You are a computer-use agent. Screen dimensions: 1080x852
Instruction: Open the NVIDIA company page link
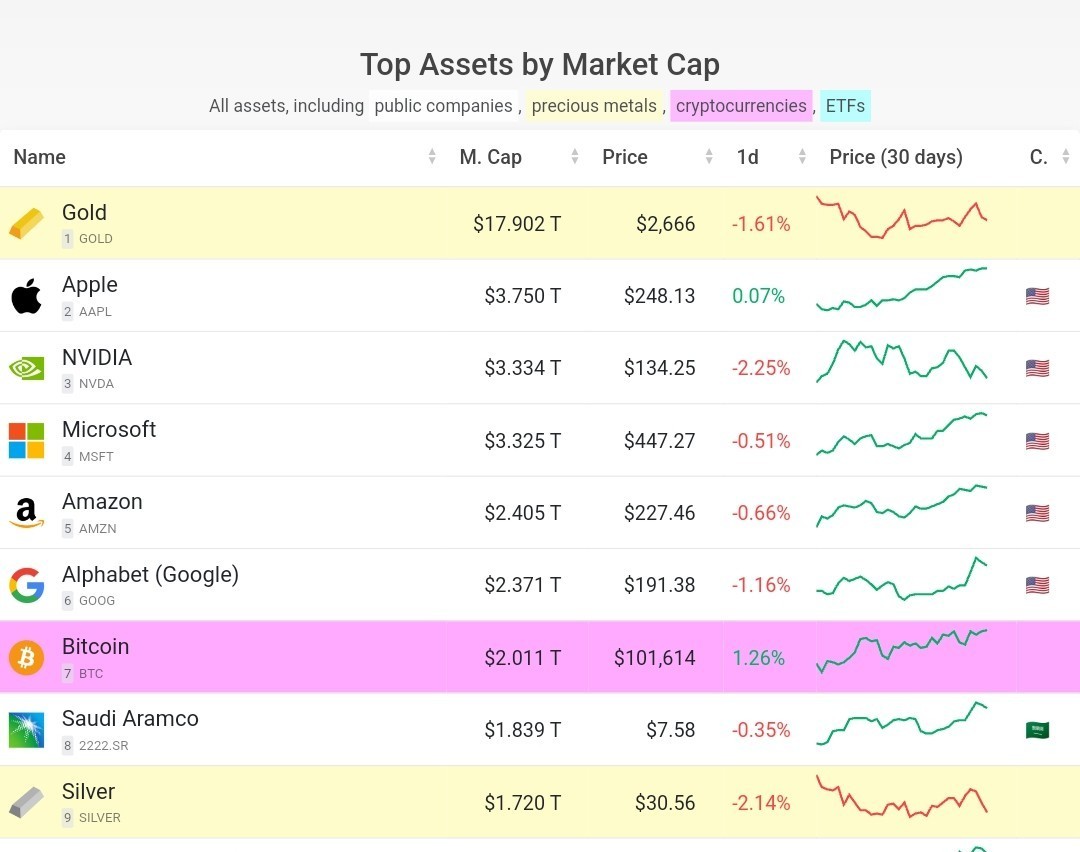(97, 357)
